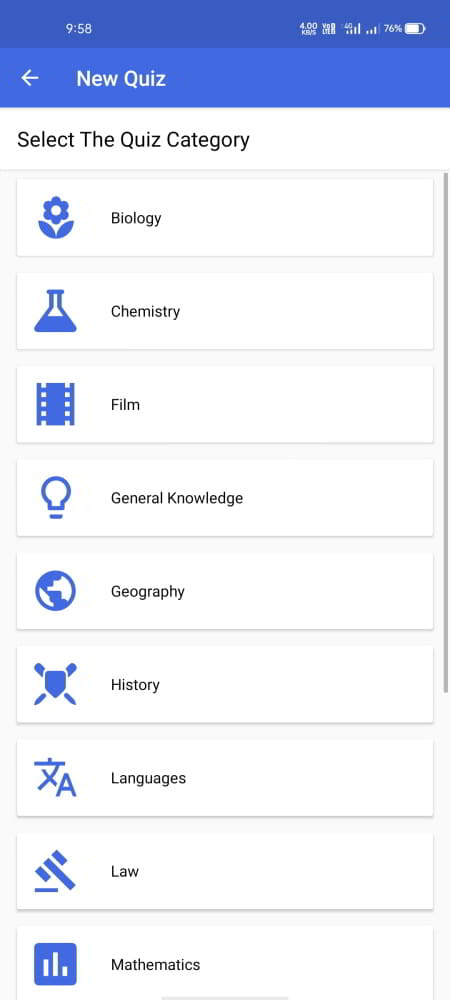Select the Law category label
450x1000 pixels.
click(x=125, y=871)
